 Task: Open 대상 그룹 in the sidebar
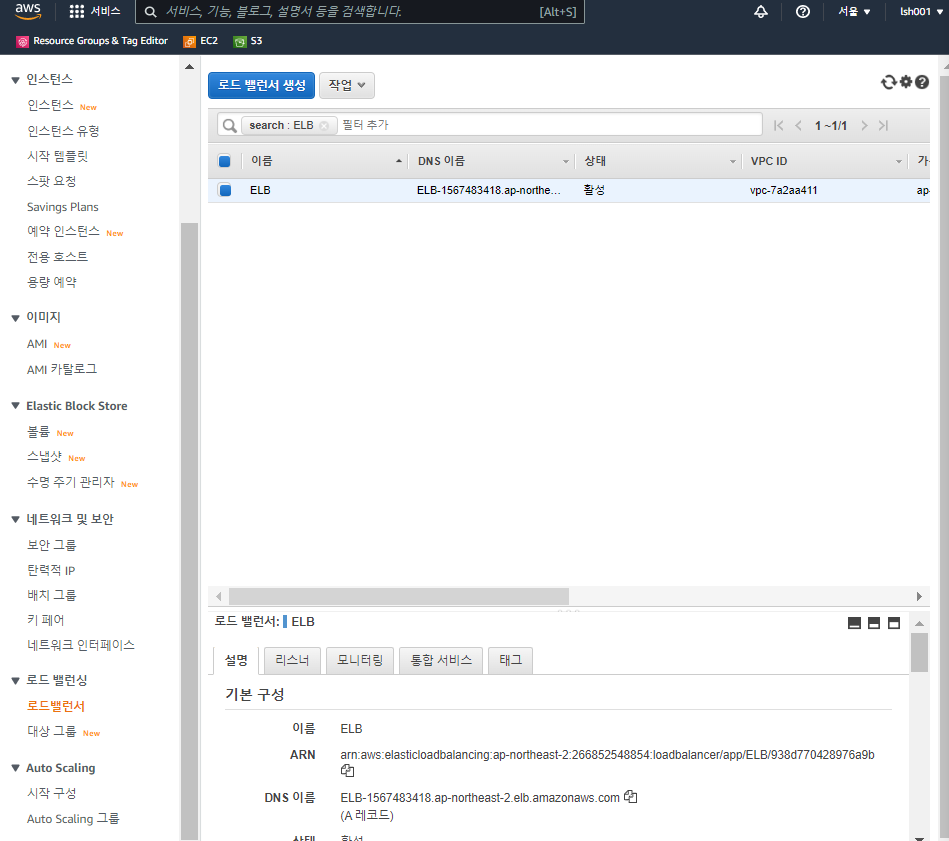coord(52,731)
